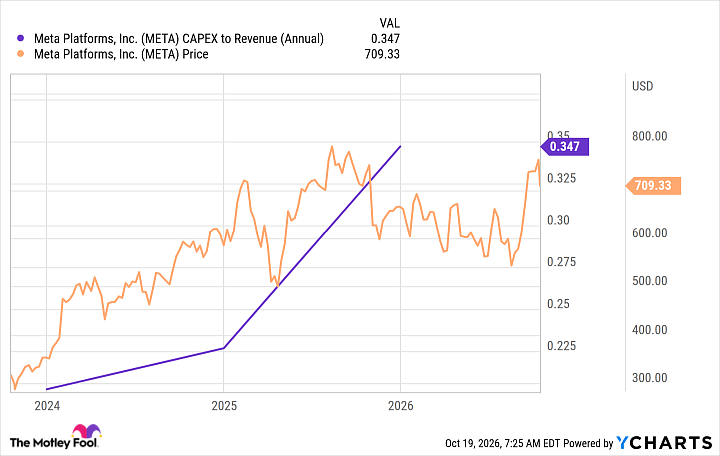Click the VAL column header

[389, 23]
